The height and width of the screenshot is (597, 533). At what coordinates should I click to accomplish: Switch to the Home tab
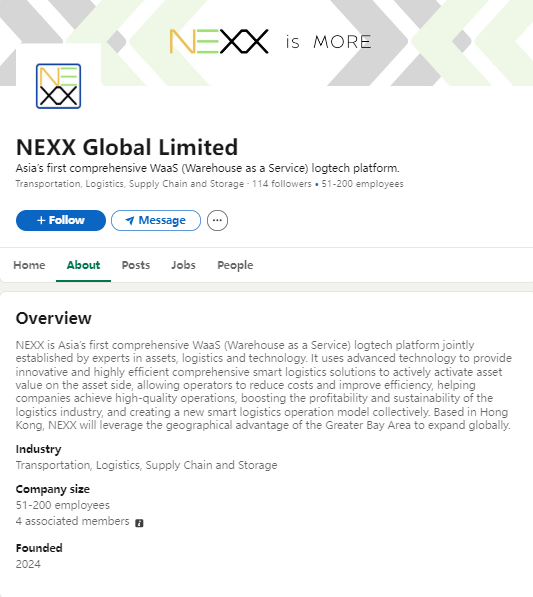point(29,265)
